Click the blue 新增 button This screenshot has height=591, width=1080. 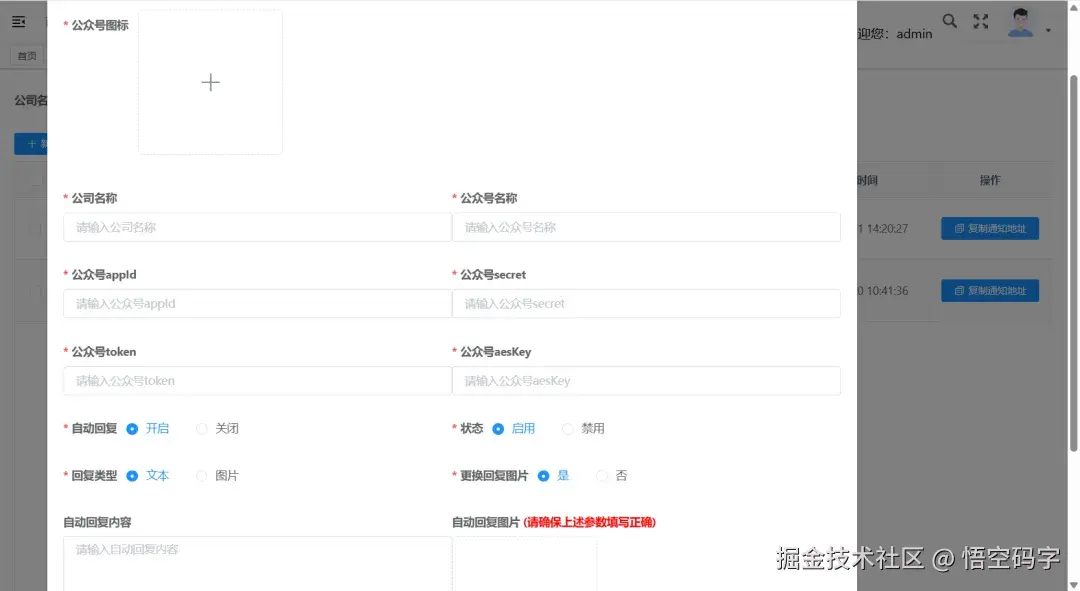(x=31, y=143)
